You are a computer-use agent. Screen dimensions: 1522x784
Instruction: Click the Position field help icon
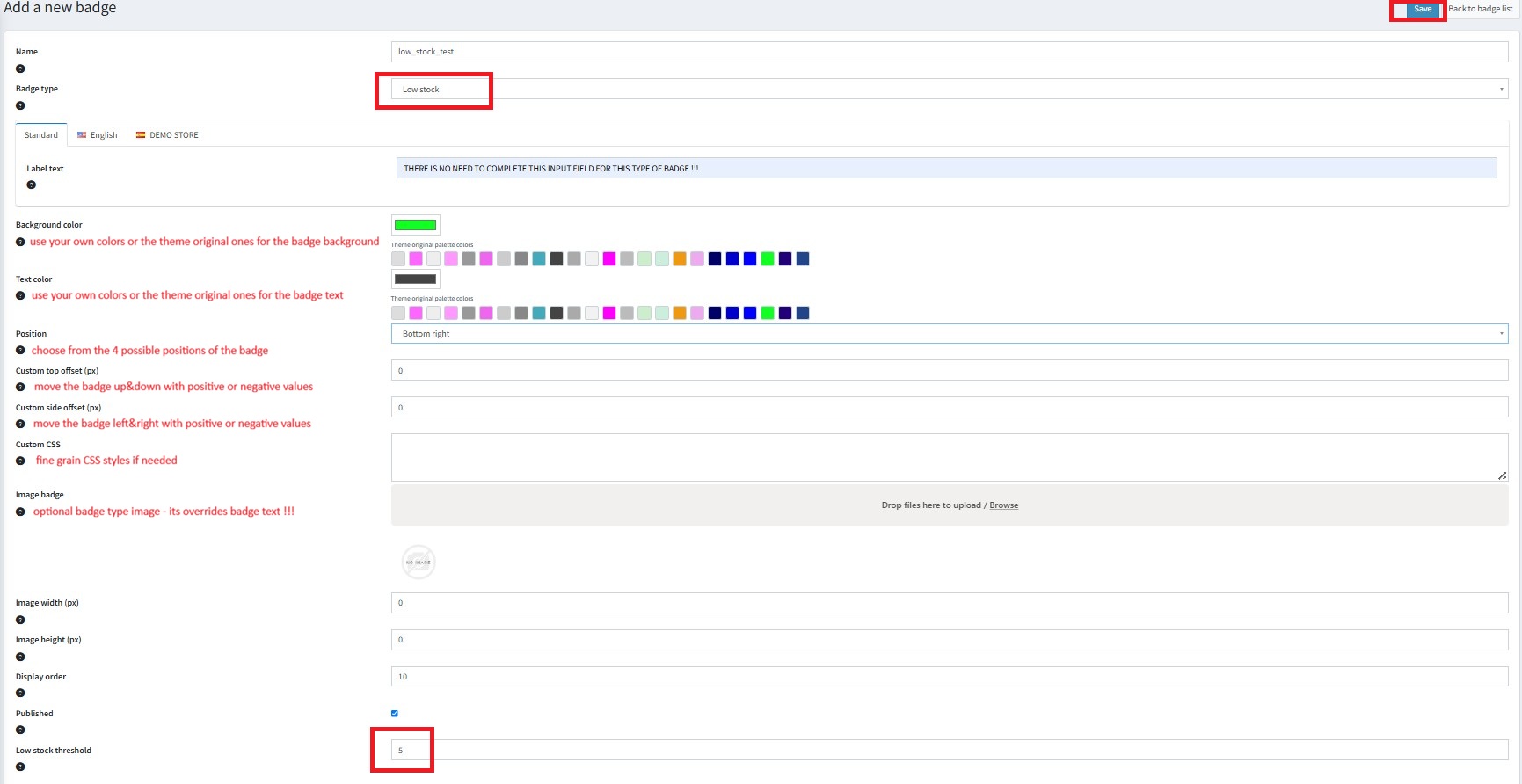[20, 350]
